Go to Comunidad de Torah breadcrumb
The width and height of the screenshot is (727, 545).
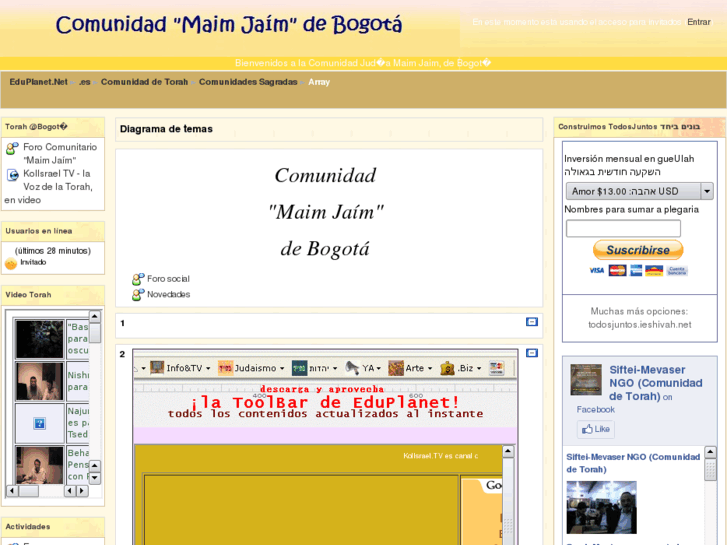coord(144,82)
